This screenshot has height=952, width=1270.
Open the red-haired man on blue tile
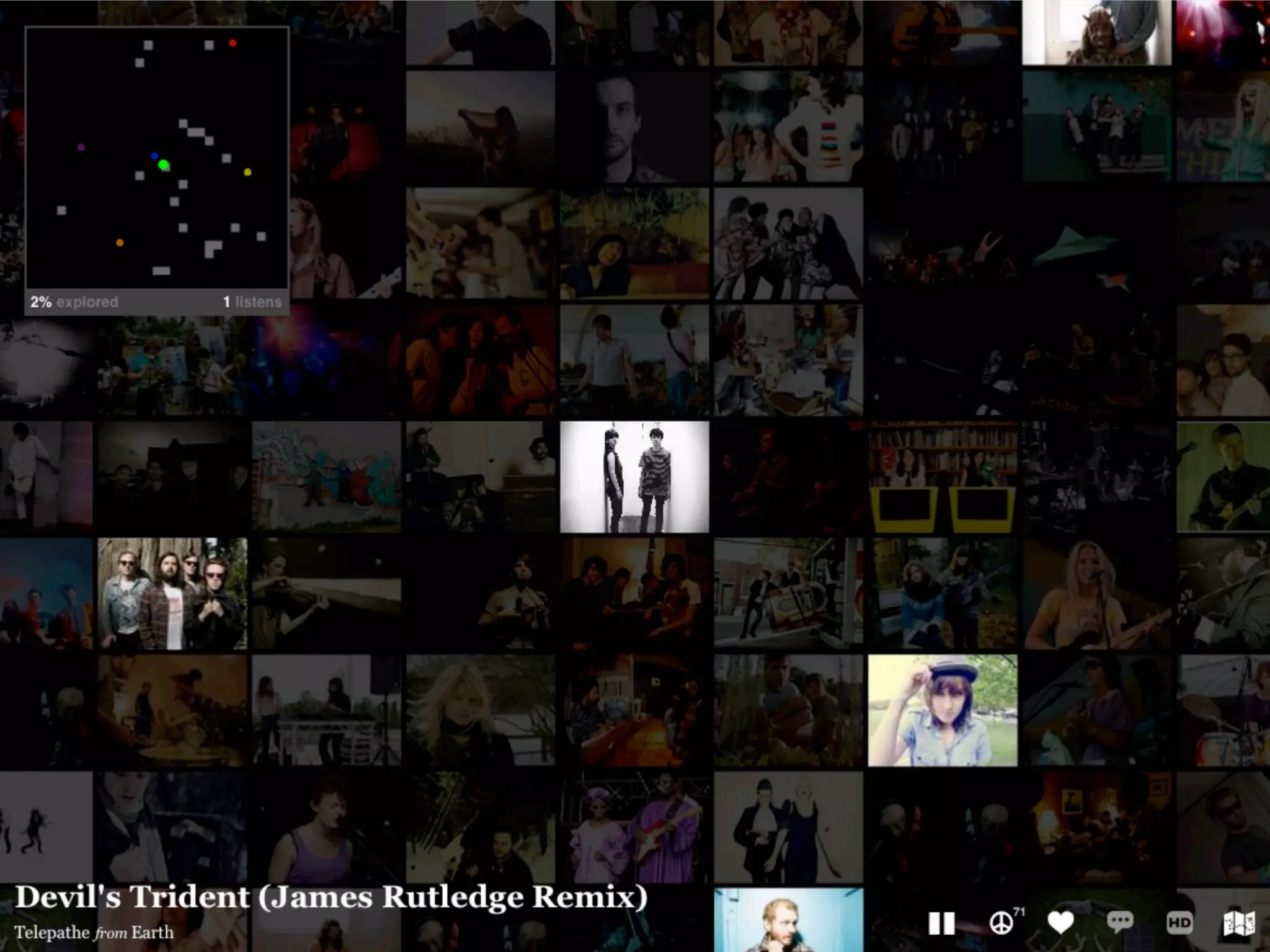coord(788,920)
